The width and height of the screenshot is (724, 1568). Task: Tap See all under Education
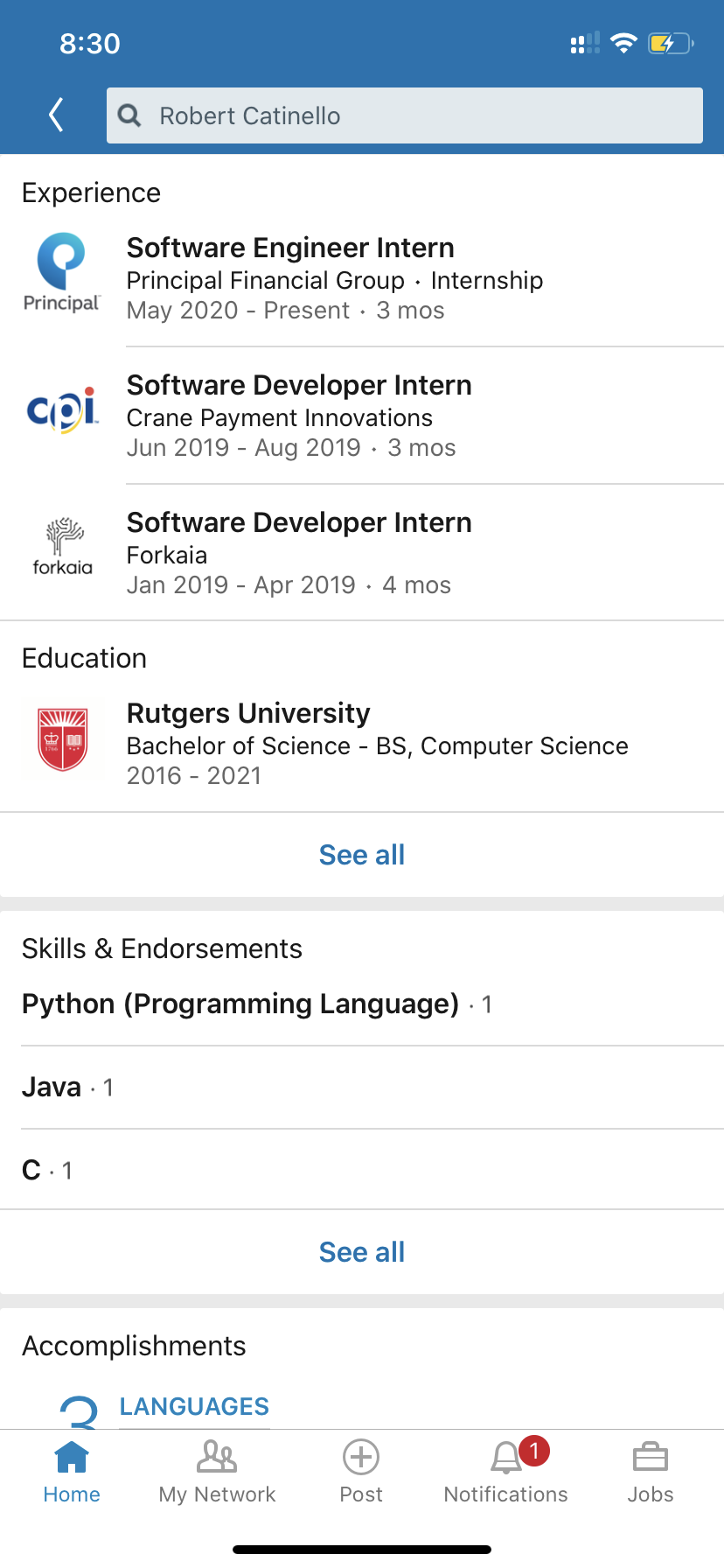tap(362, 855)
